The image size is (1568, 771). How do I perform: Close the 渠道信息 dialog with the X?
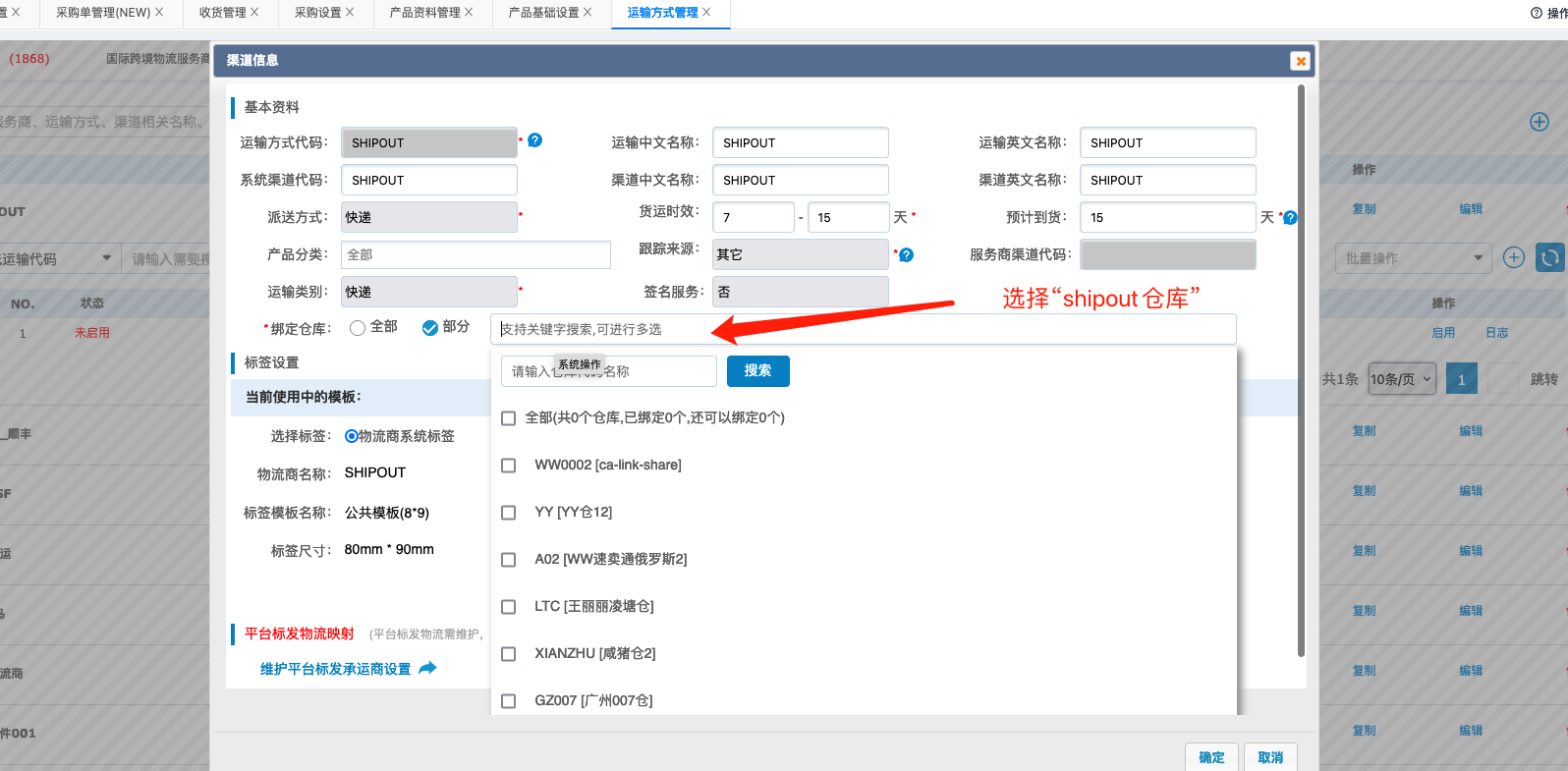pos(1301,61)
